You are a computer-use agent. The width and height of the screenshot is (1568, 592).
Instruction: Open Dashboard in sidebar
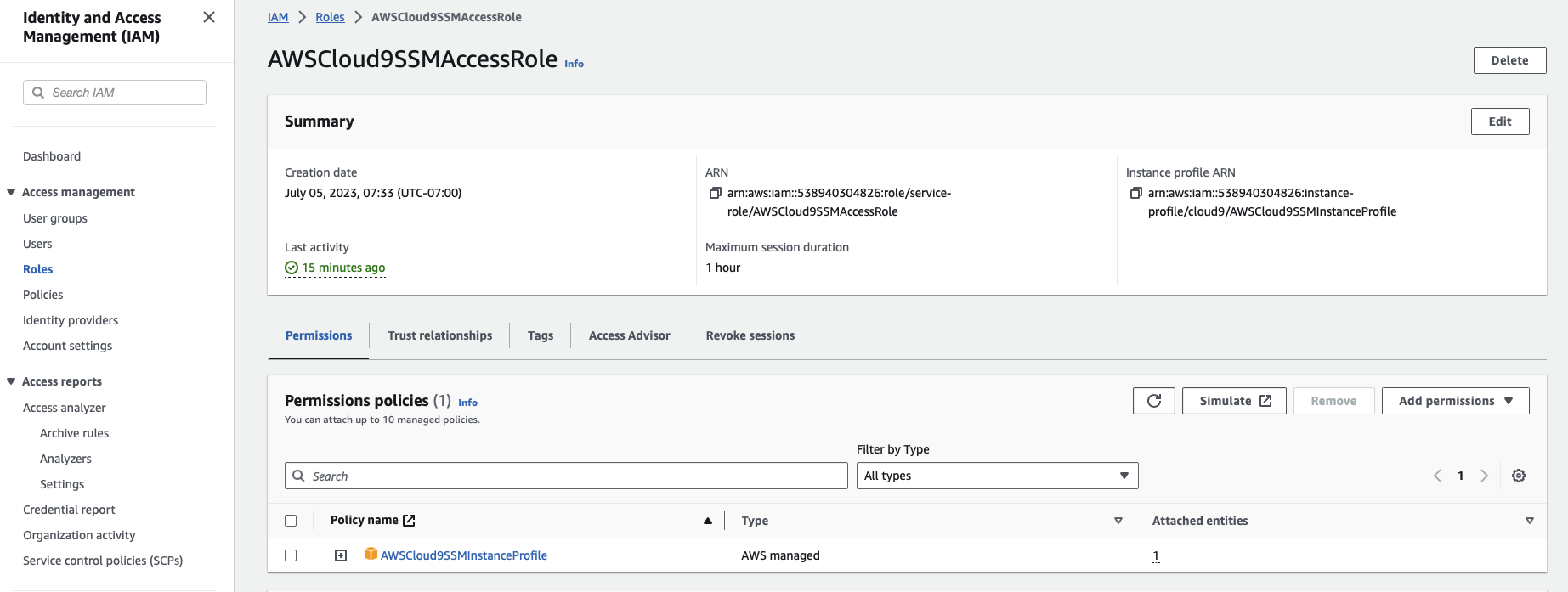click(x=52, y=156)
